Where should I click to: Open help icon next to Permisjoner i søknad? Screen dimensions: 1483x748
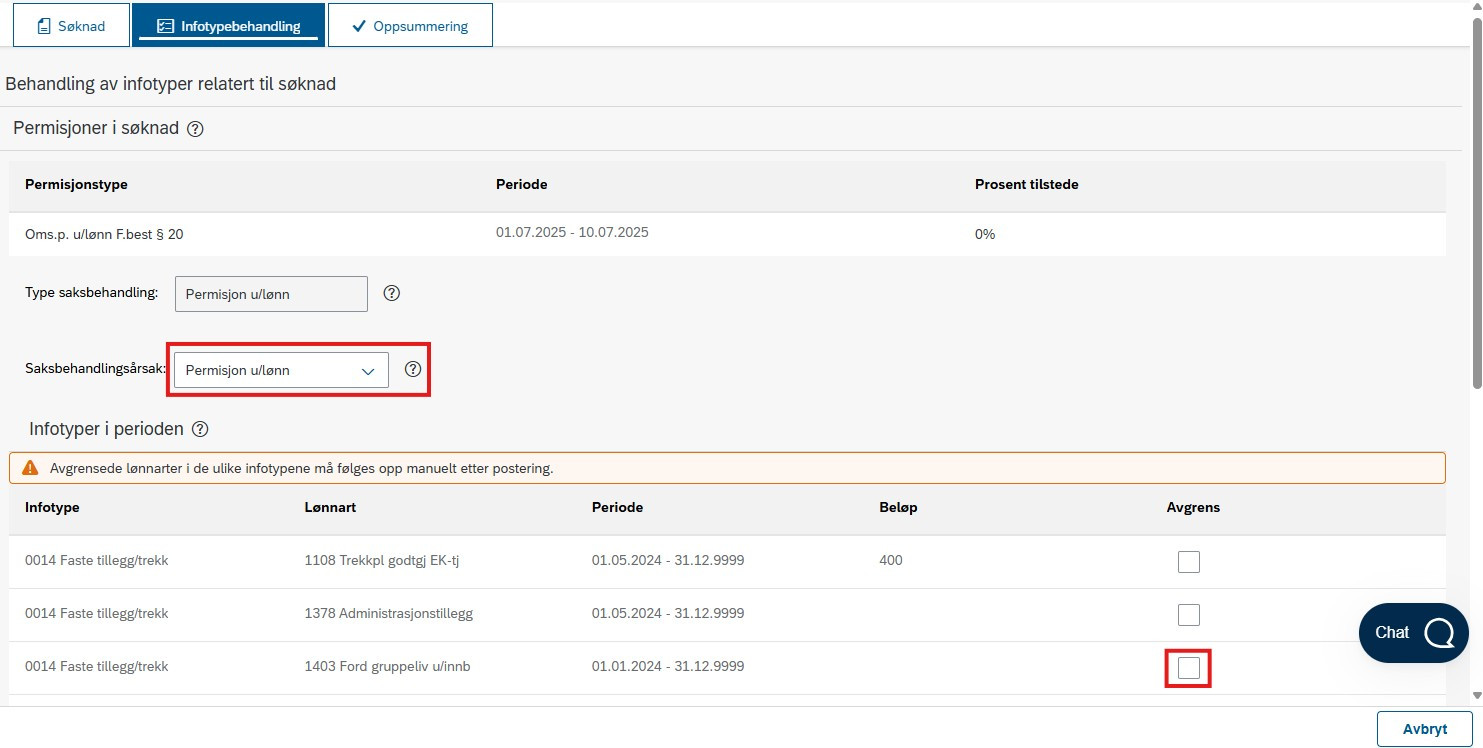tap(195, 129)
